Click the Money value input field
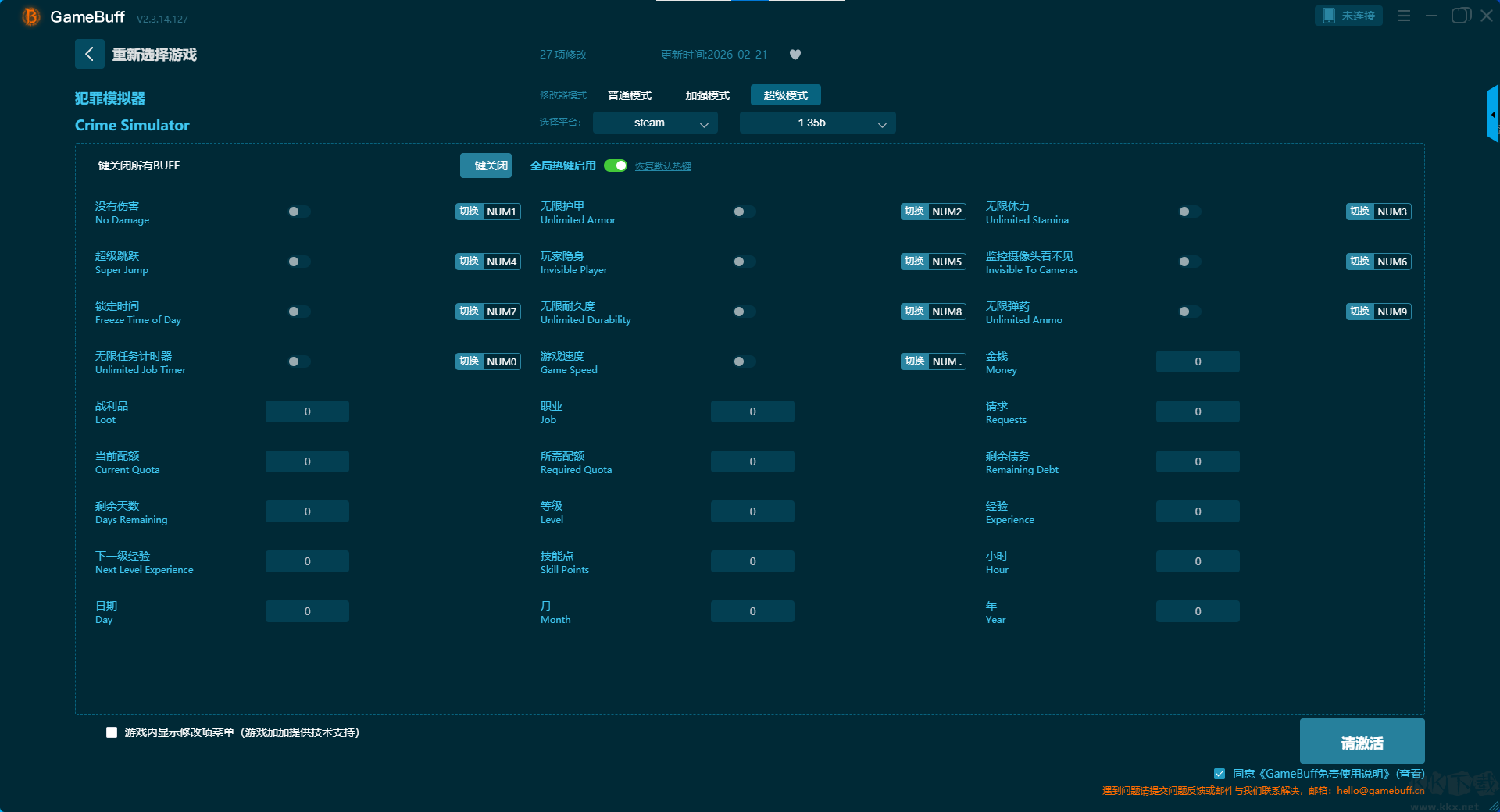The width and height of the screenshot is (1500, 812). coord(1197,361)
